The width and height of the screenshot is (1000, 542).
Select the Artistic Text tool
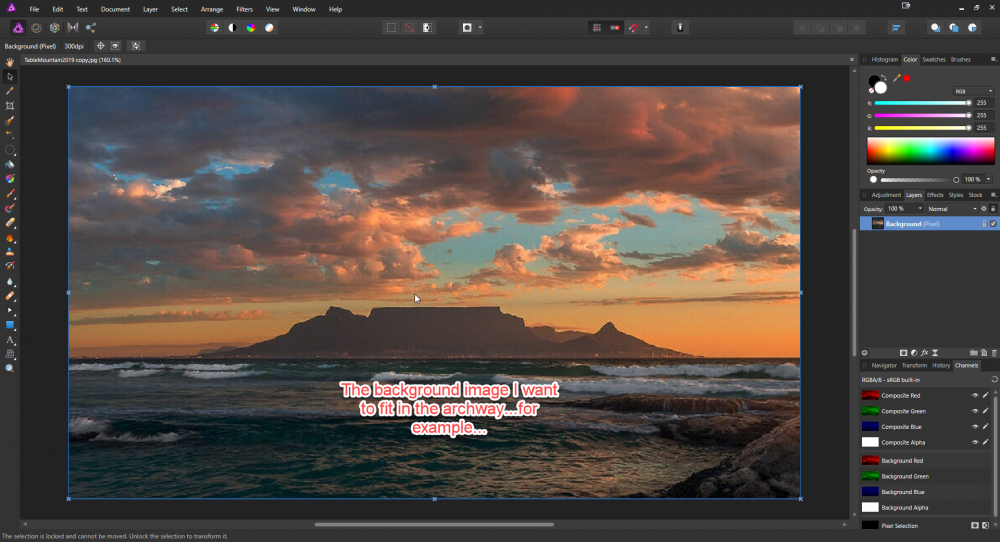[10, 340]
